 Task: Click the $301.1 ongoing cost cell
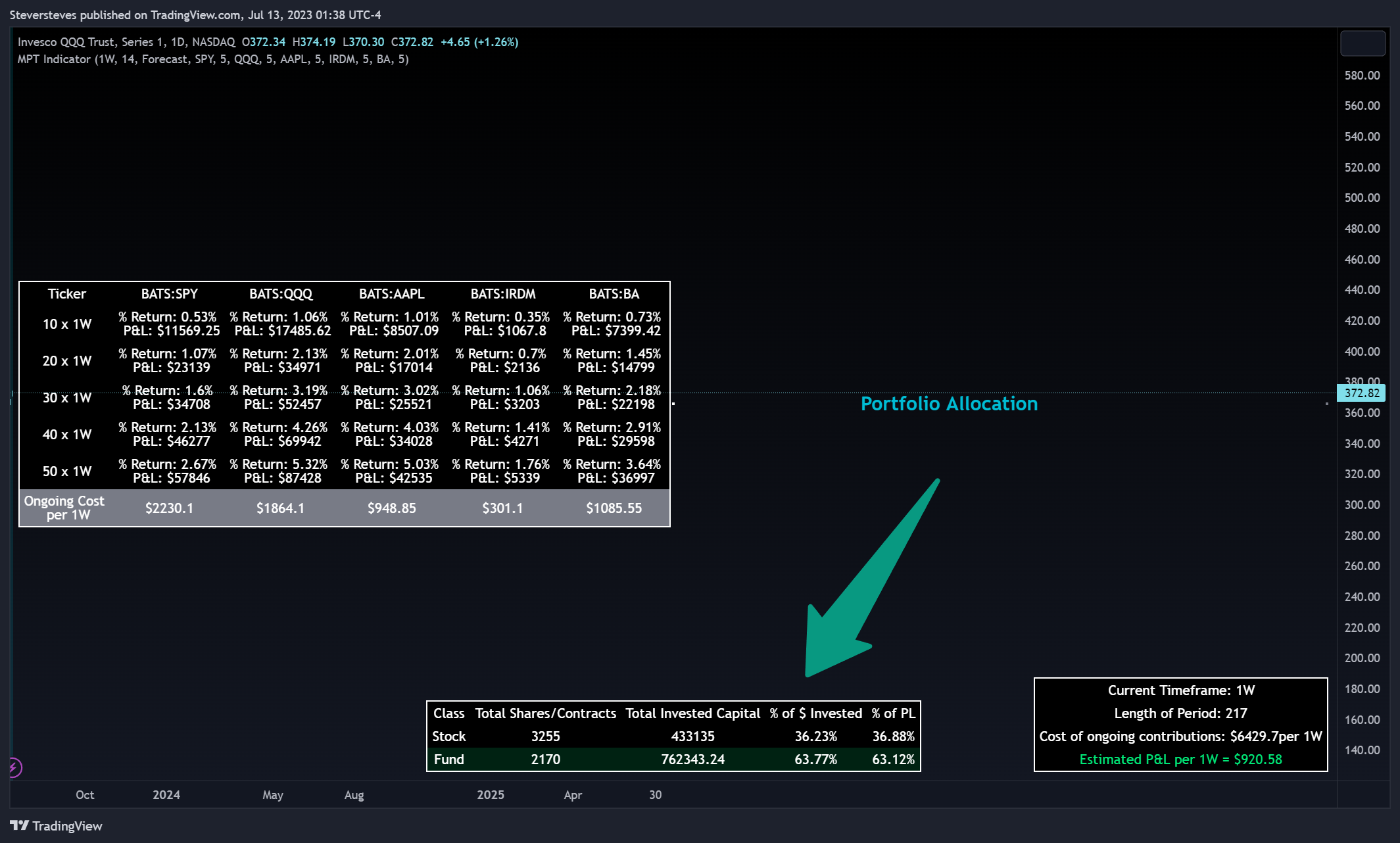click(503, 508)
